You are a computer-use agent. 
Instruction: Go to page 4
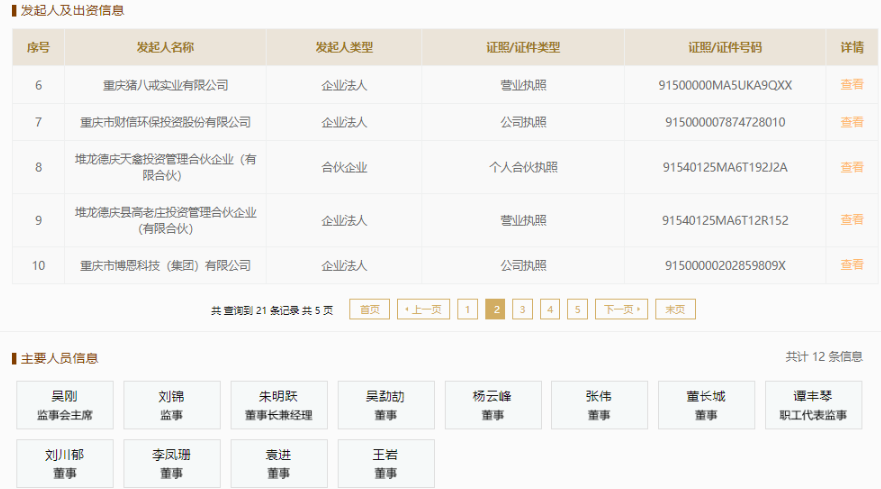pos(550,309)
